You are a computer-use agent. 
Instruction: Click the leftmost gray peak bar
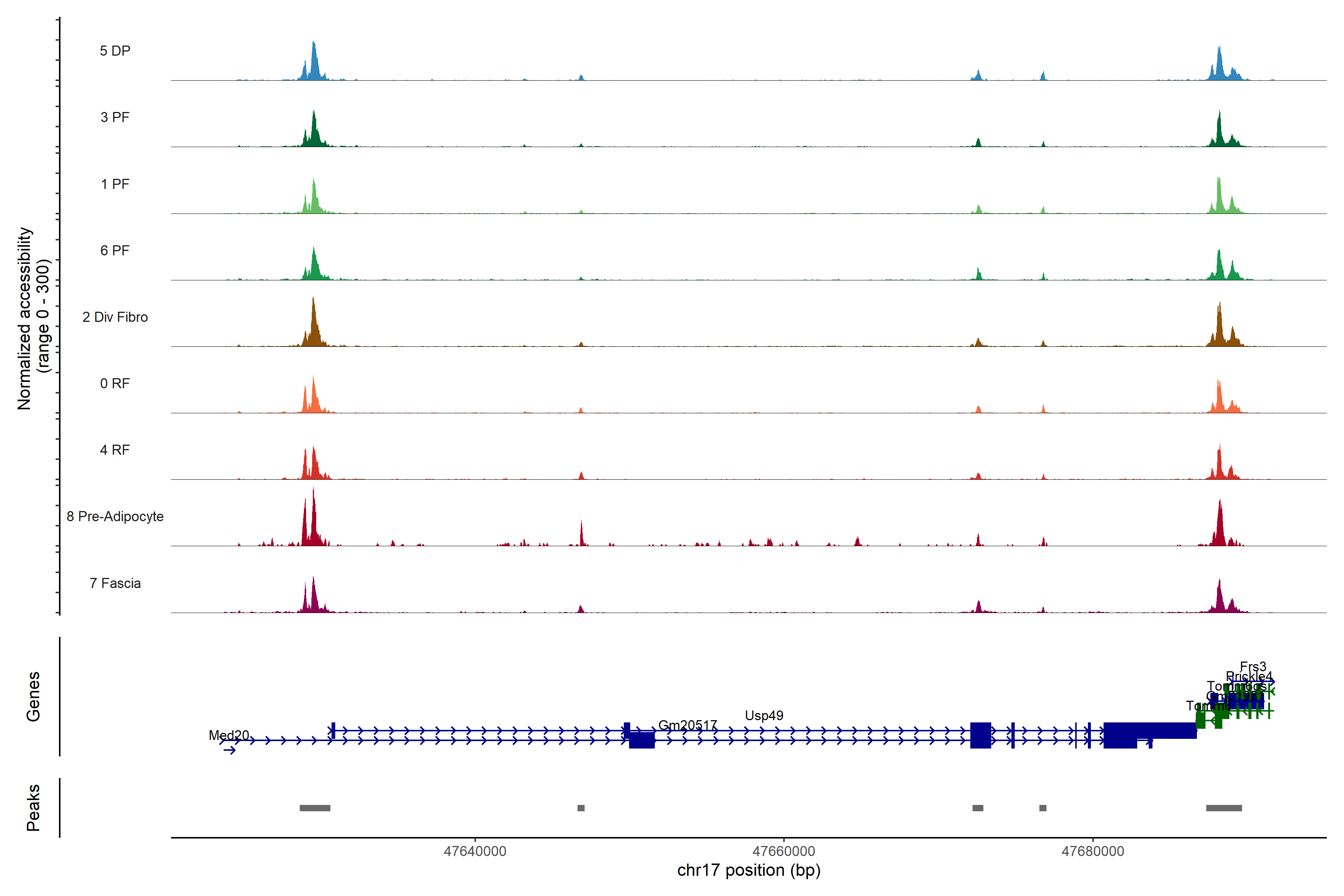tap(315, 808)
